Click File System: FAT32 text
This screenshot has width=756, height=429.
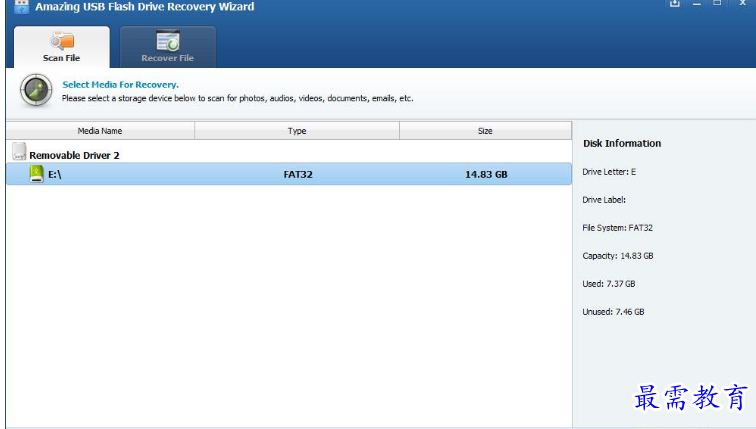point(617,228)
